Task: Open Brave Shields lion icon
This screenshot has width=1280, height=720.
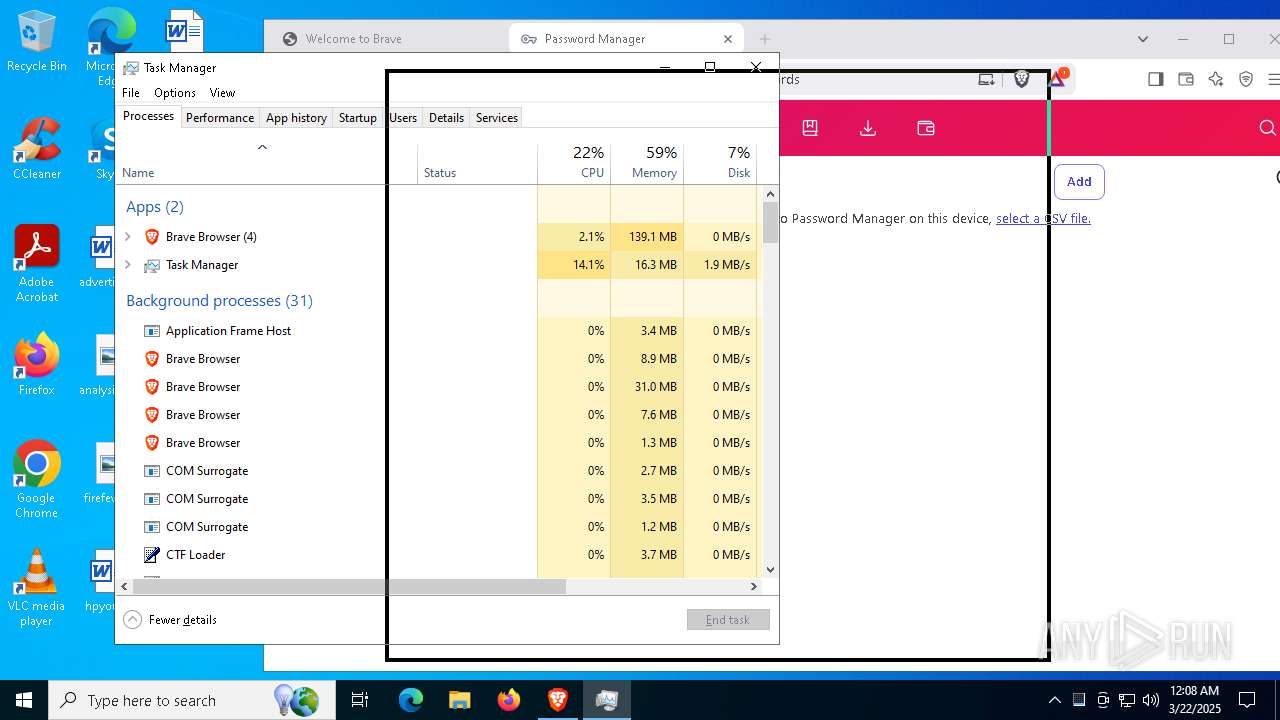Action: (x=1021, y=79)
